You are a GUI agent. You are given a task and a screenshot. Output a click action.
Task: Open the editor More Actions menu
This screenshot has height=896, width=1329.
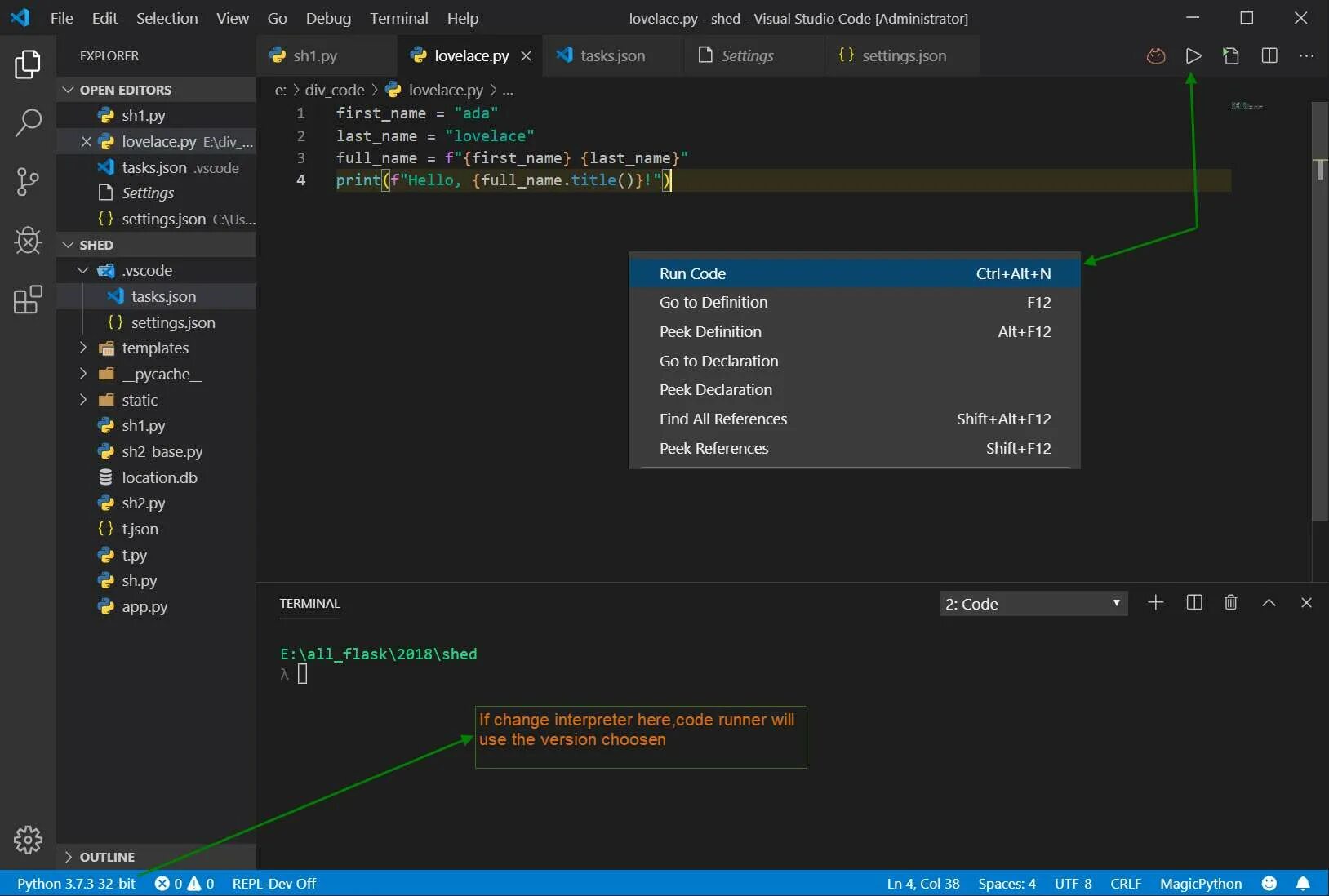tap(1306, 55)
